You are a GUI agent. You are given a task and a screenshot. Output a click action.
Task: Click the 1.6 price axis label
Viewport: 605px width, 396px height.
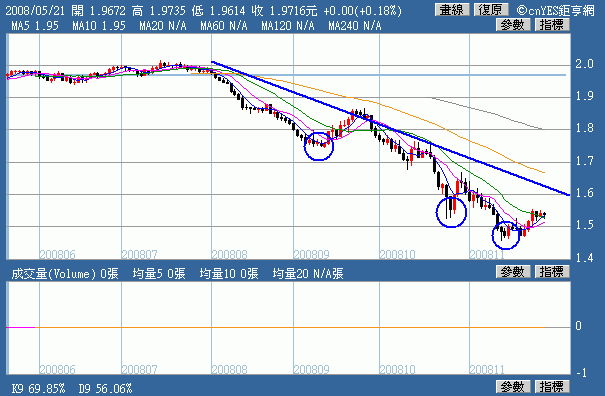click(x=584, y=193)
